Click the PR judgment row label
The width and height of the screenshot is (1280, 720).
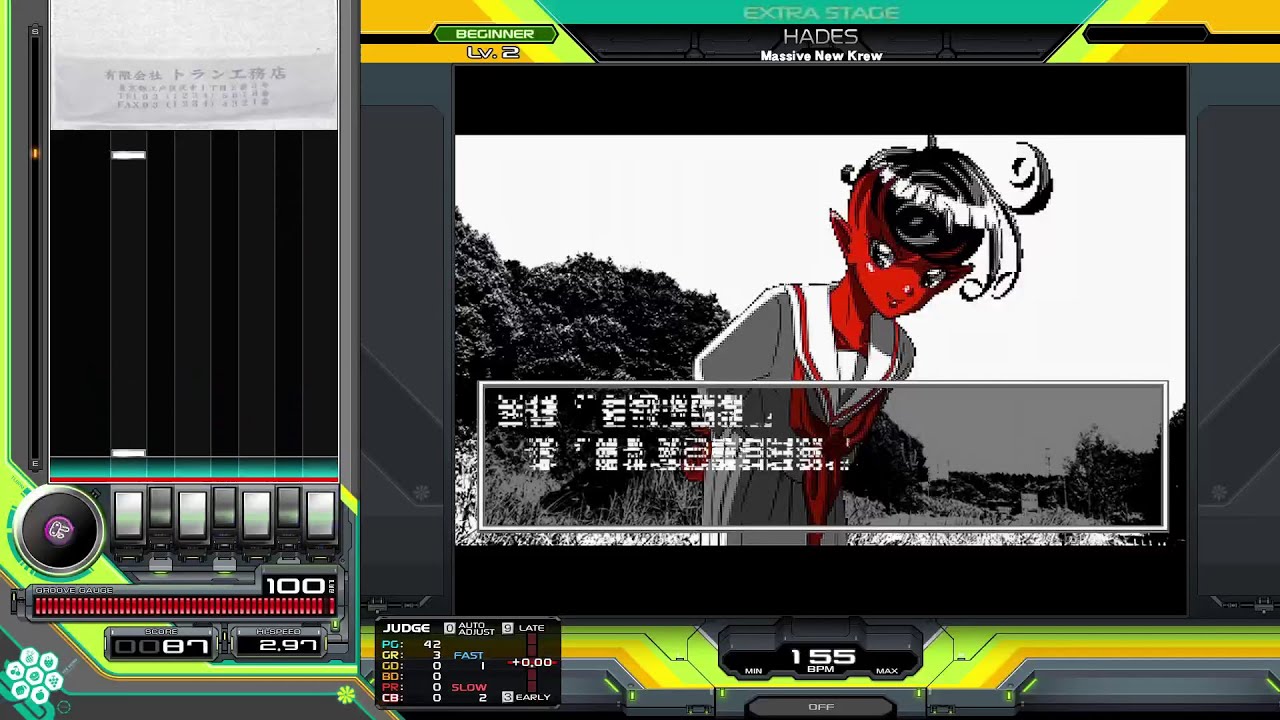click(391, 688)
